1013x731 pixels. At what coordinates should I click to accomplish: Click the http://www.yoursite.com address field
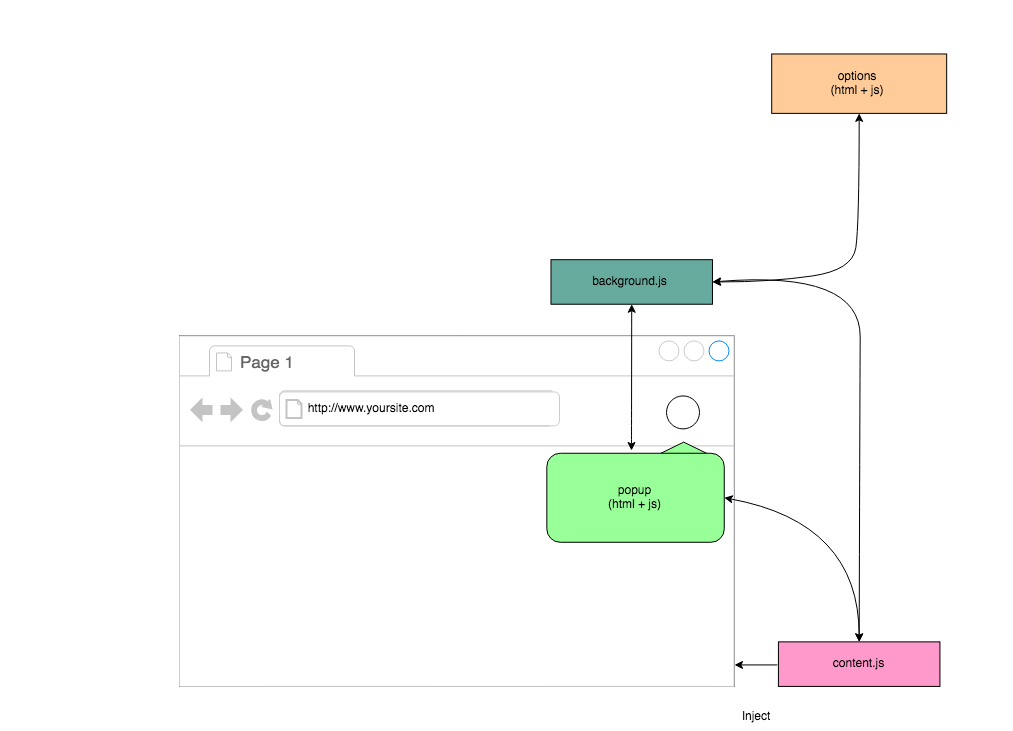tap(419, 408)
